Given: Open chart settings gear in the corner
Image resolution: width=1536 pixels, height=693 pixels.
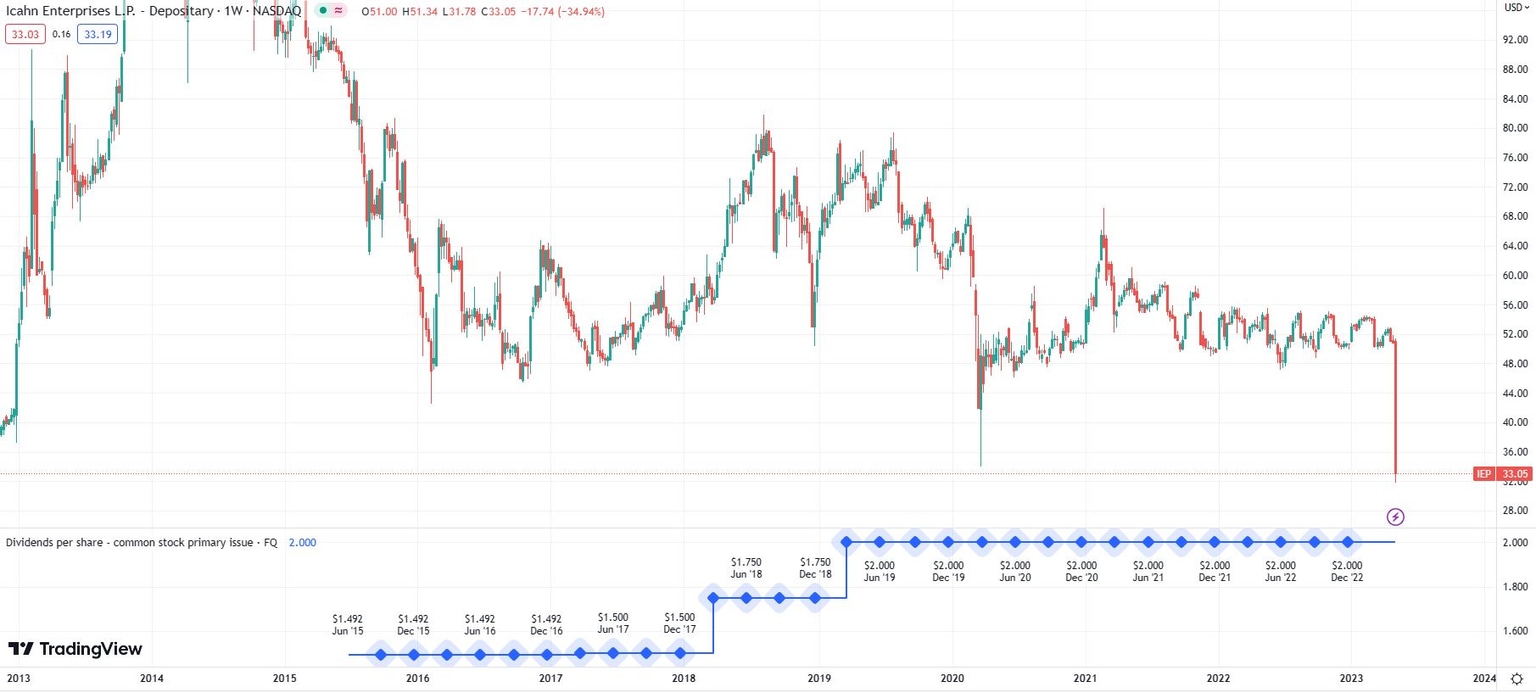Looking at the screenshot, I should click(x=1515, y=679).
